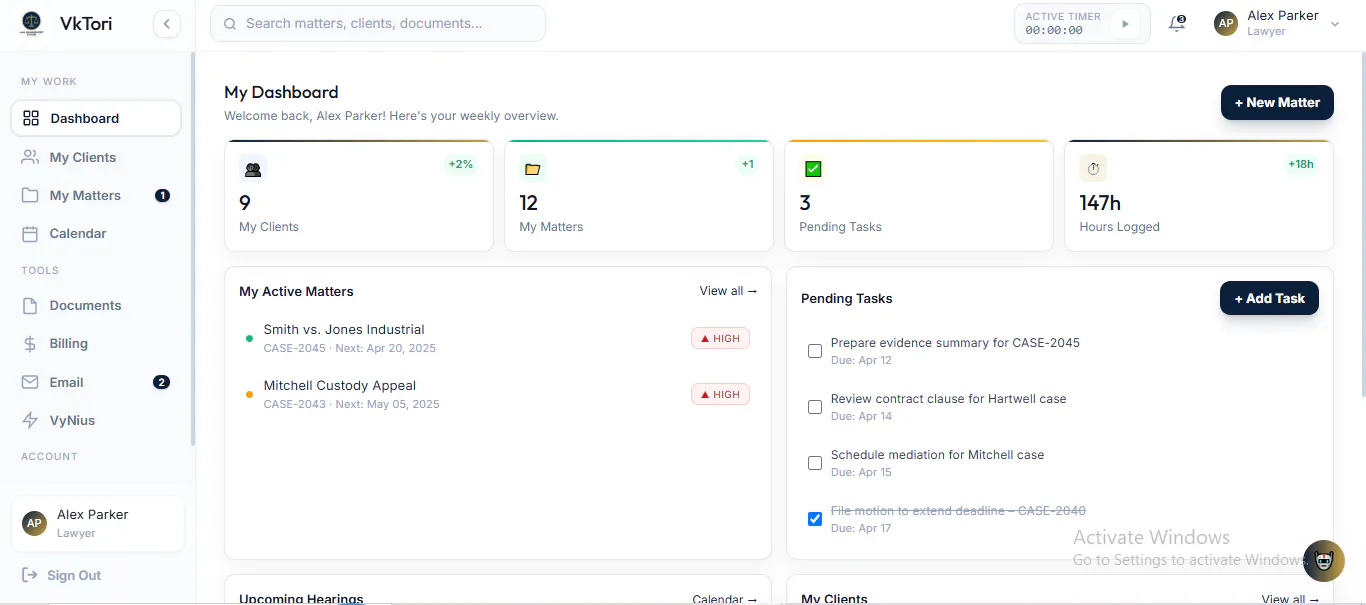Image resolution: width=1366 pixels, height=605 pixels.
Task: Create a new matter with + New Matter
Action: pos(1277,102)
